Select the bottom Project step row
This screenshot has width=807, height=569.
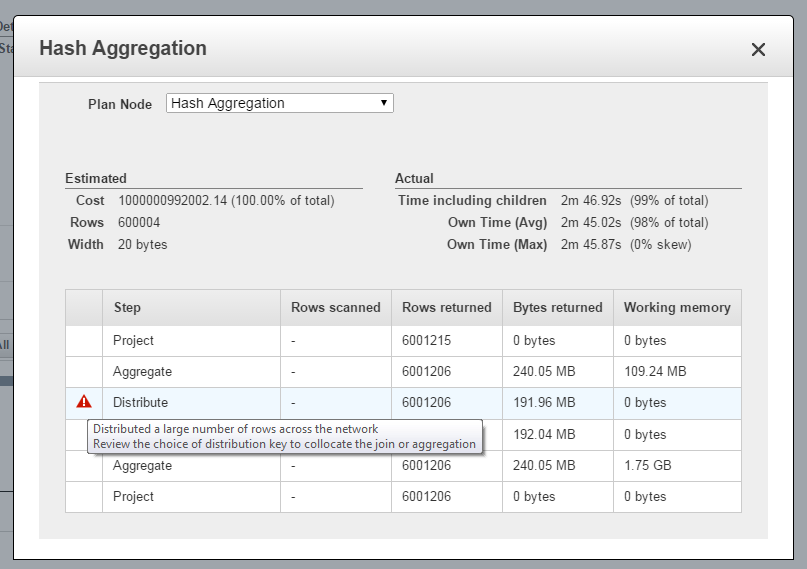(133, 496)
